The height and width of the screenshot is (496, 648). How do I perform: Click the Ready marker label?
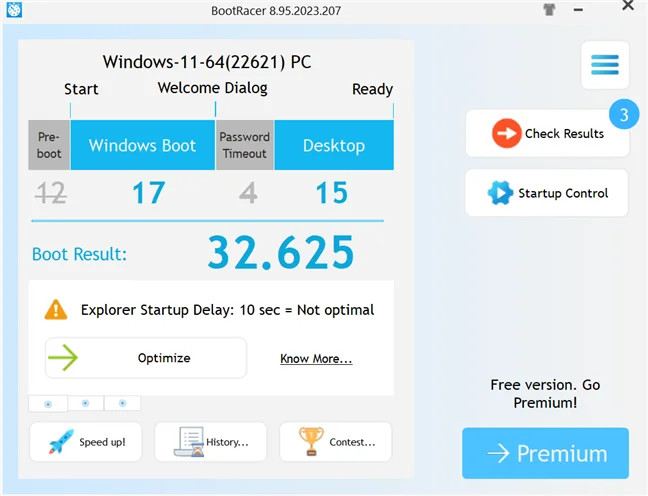(x=372, y=89)
